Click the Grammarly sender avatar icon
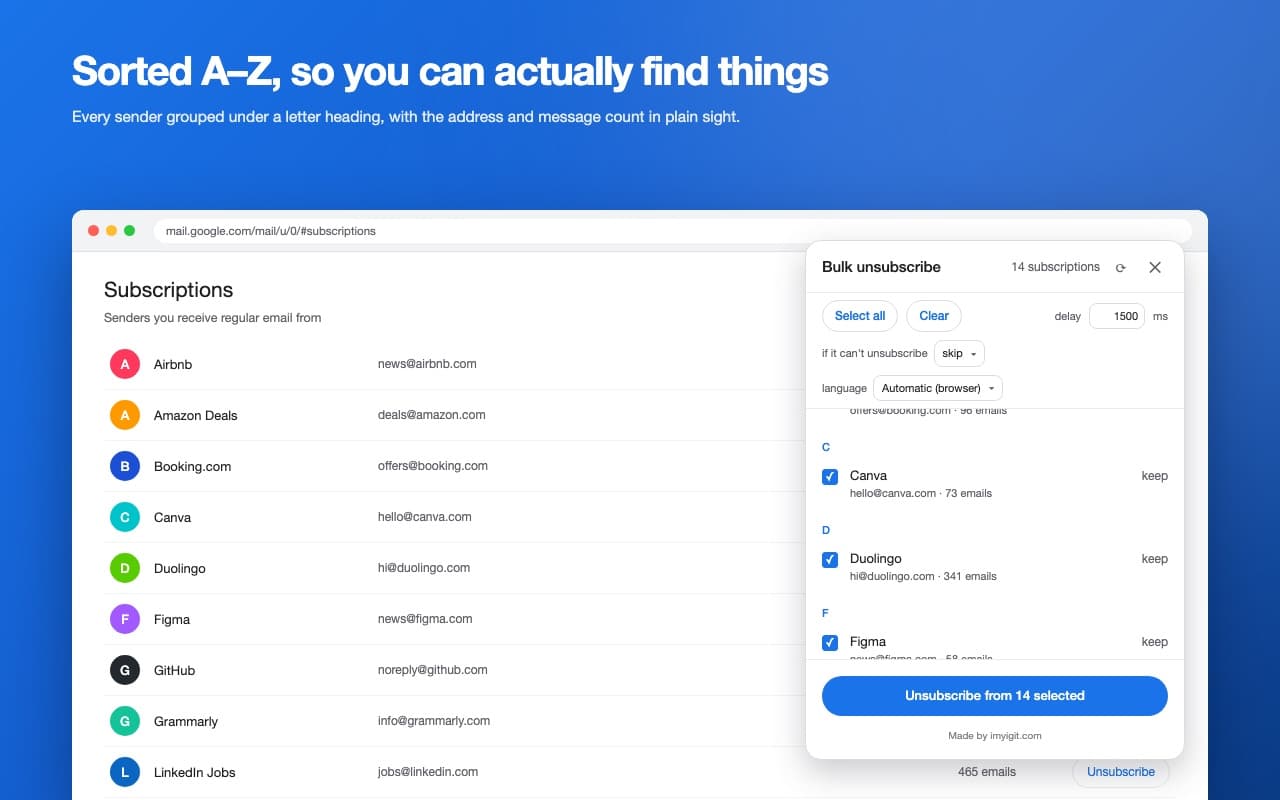This screenshot has height=800, width=1280. (x=125, y=721)
